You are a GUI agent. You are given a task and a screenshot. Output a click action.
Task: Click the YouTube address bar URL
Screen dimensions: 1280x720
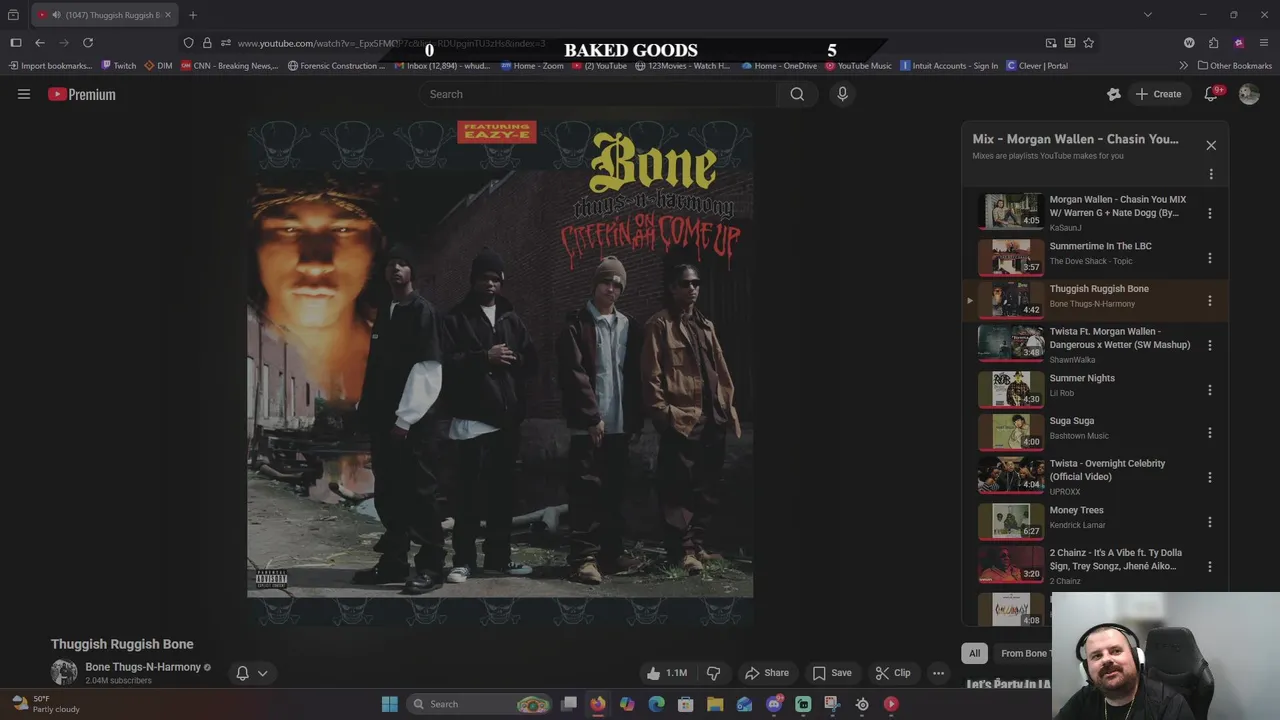coord(390,43)
